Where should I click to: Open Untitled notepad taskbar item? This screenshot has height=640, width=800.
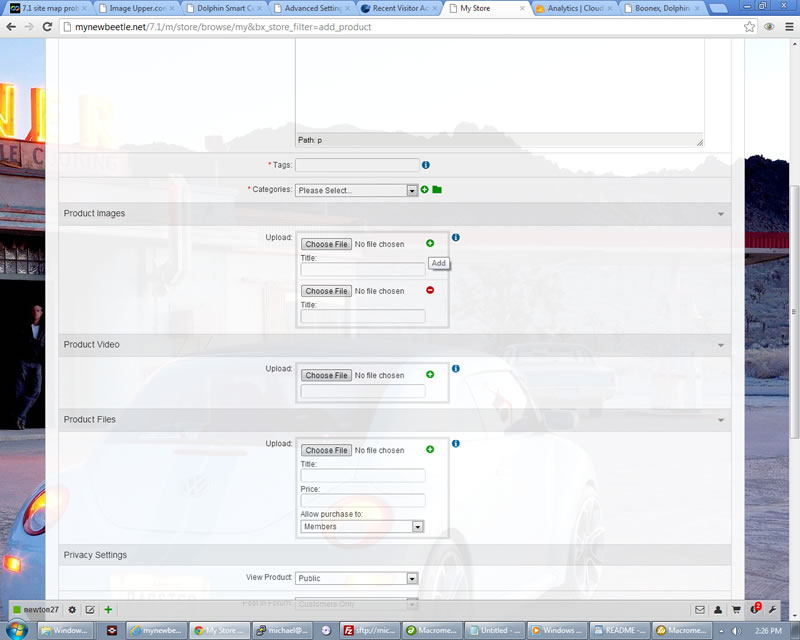tap(494, 630)
